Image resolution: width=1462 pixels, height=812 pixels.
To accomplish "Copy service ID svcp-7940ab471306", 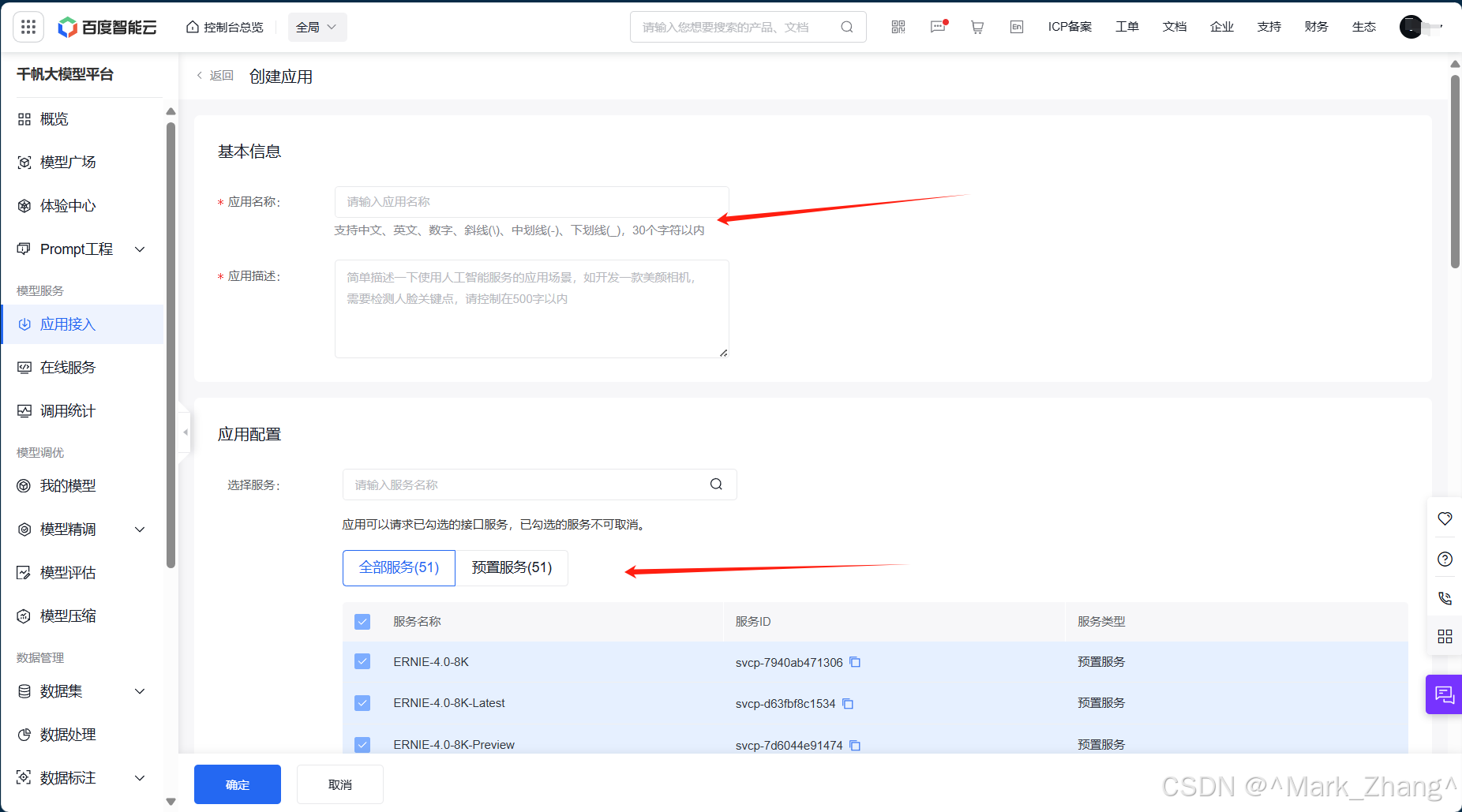I will (855, 662).
